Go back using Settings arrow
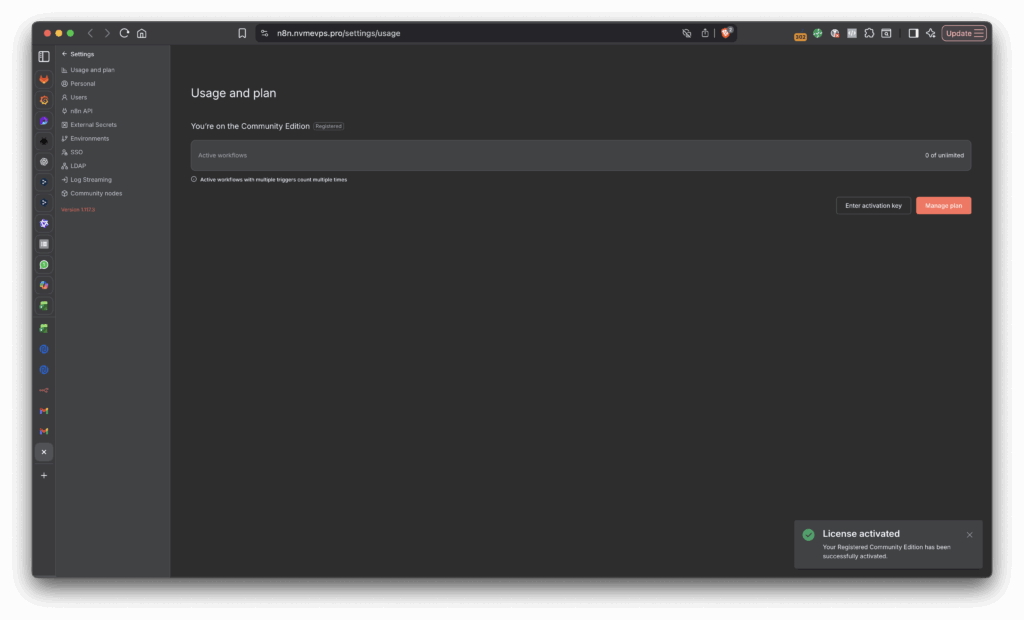 [64, 54]
